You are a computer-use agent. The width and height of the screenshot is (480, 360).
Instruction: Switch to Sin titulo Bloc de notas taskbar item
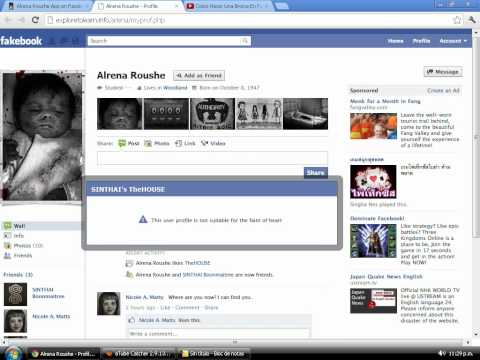tap(213, 354)
